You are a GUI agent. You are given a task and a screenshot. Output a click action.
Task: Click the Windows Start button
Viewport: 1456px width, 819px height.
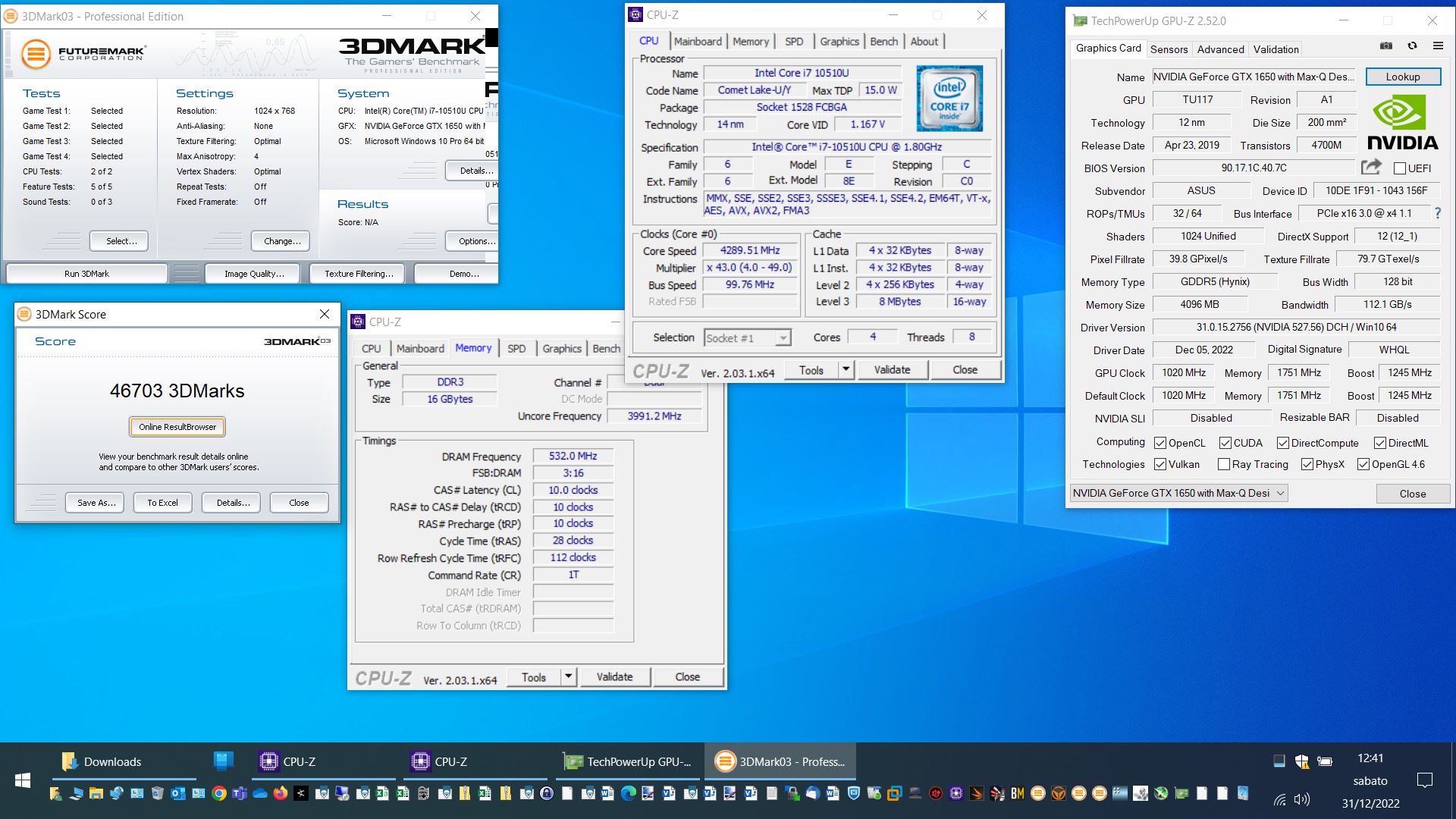pyautogui.click(x=23, y=780)
